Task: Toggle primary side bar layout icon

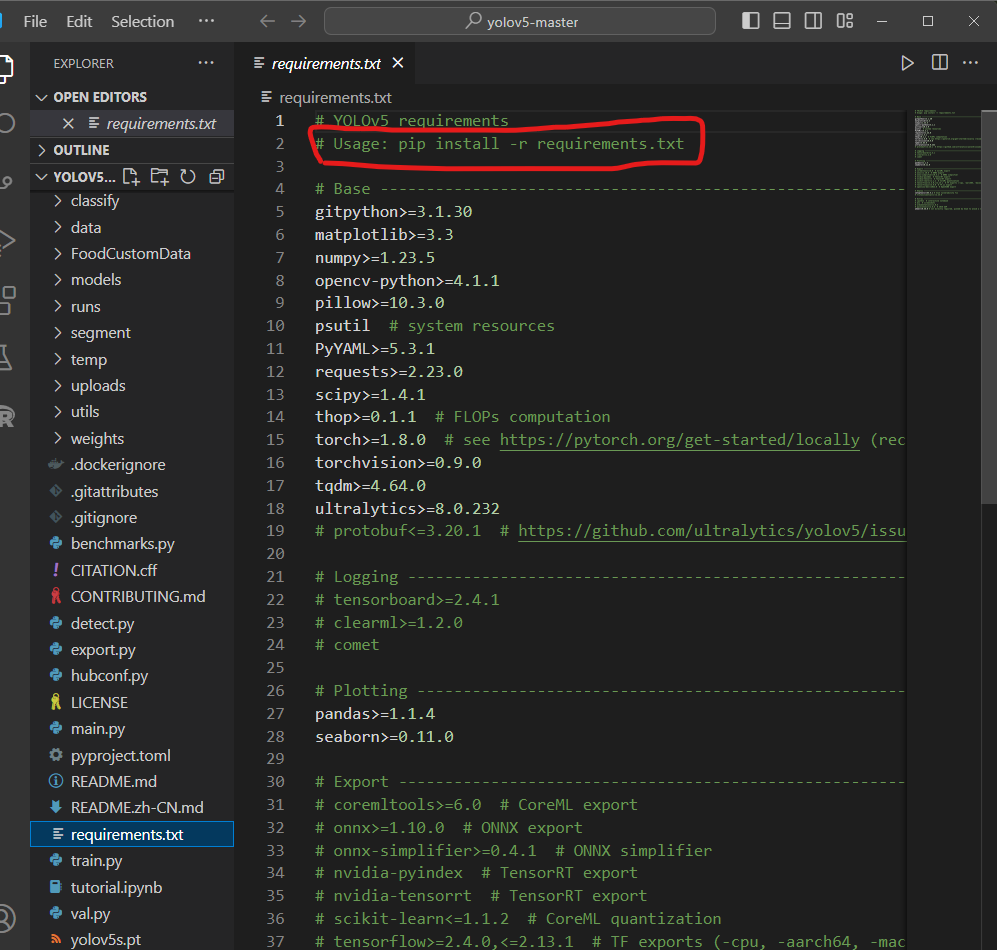Action: click(x=751, y=21)
